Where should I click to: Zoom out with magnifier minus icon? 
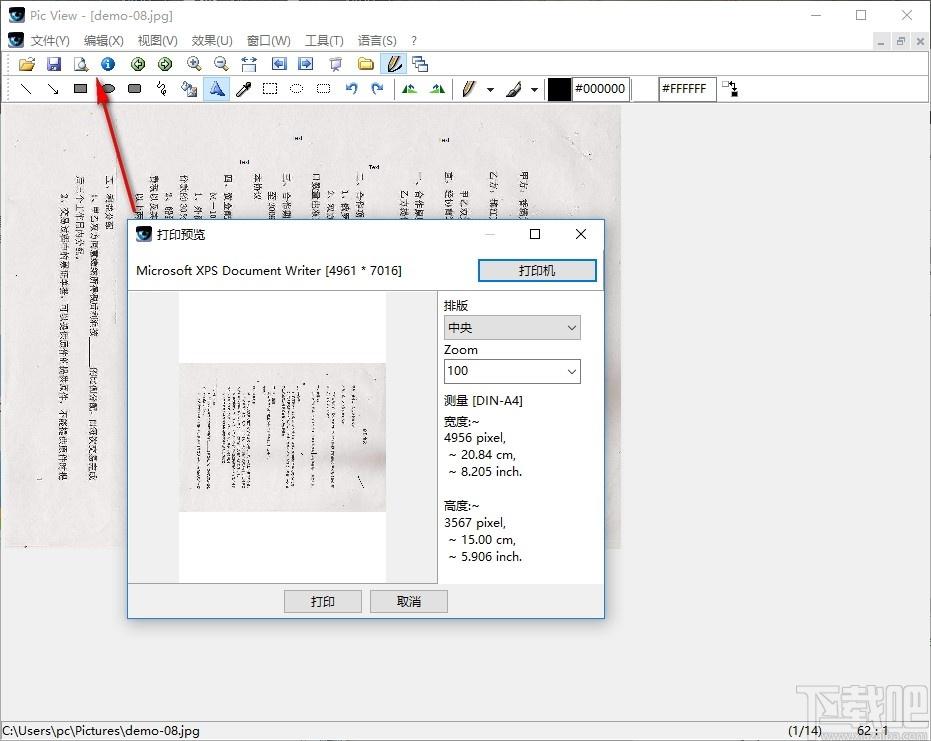coord(221,64)
